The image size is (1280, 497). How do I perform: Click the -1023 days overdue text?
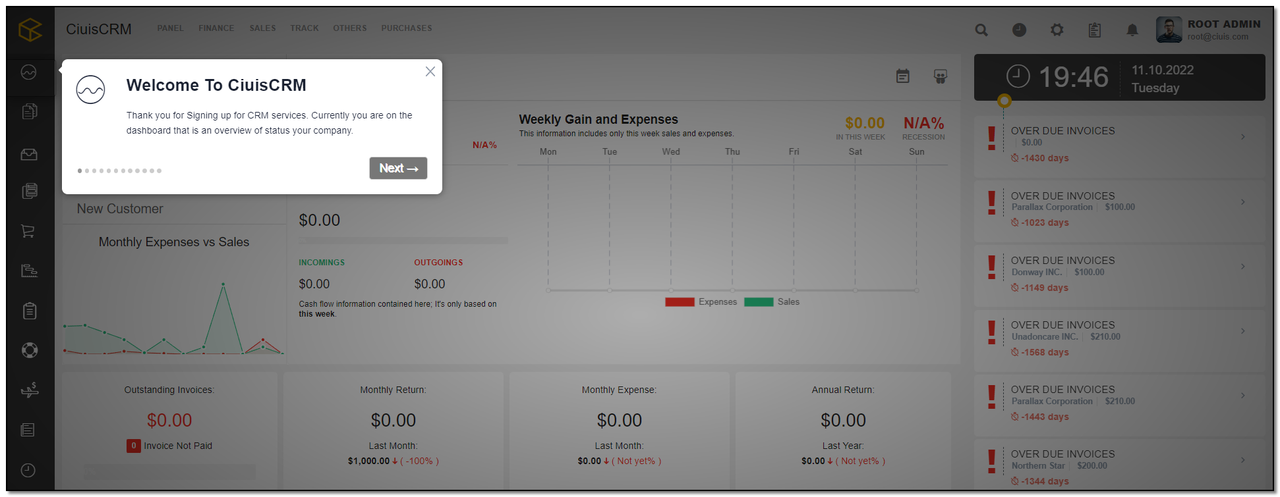pyautogui.click(x=1044, y=223)
